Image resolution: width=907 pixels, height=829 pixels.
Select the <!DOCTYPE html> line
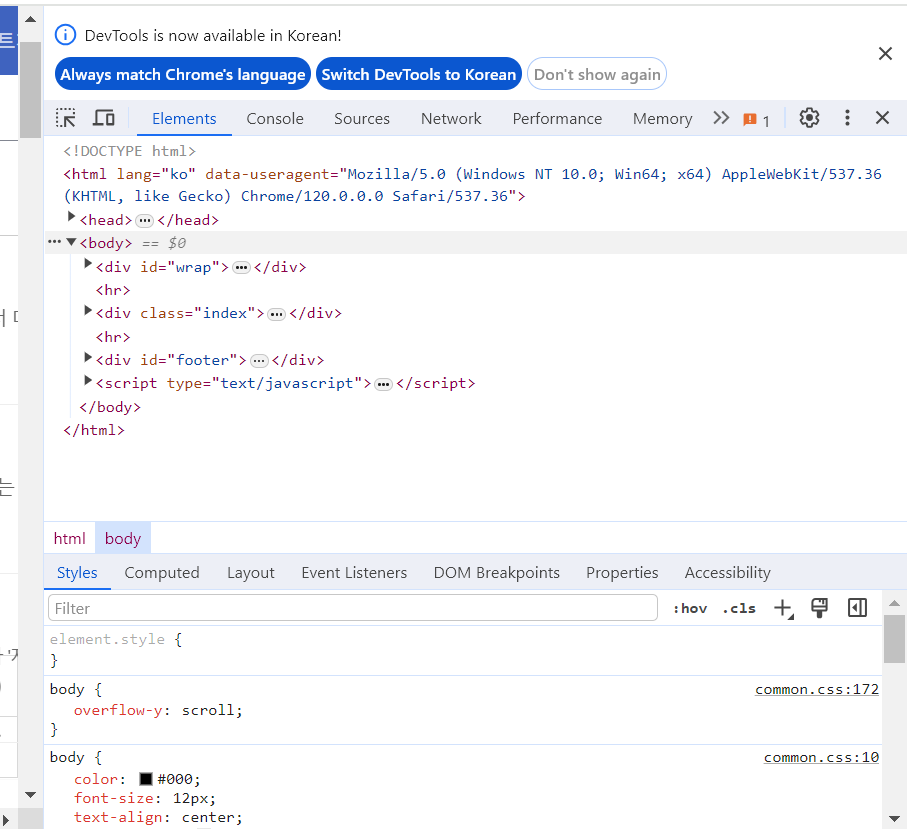point(130,152)
